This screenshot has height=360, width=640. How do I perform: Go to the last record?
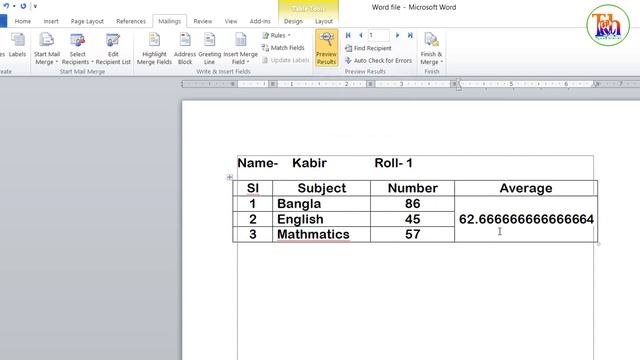click(x=410, y=36)
